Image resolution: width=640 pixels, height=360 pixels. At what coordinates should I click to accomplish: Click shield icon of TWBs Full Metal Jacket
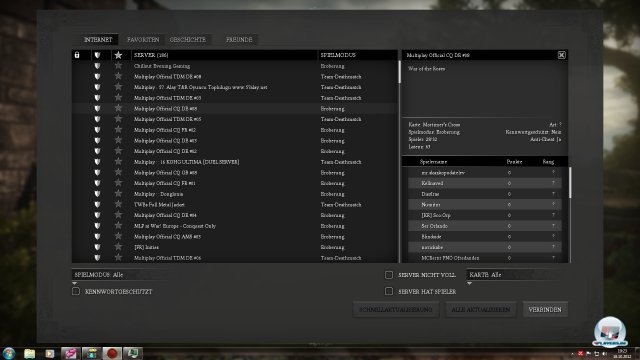point(97,204)
